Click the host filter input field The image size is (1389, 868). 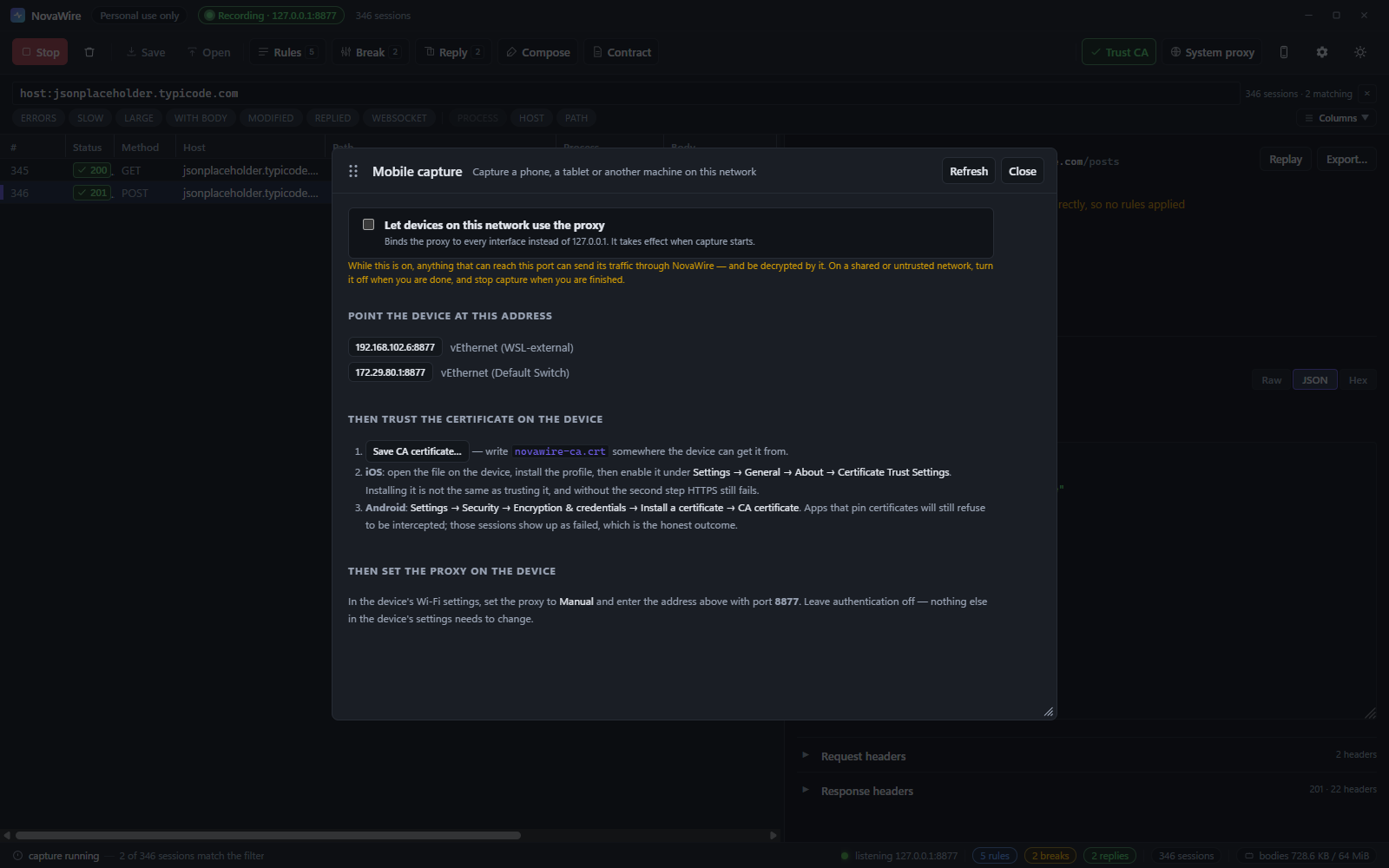[625, 94]
